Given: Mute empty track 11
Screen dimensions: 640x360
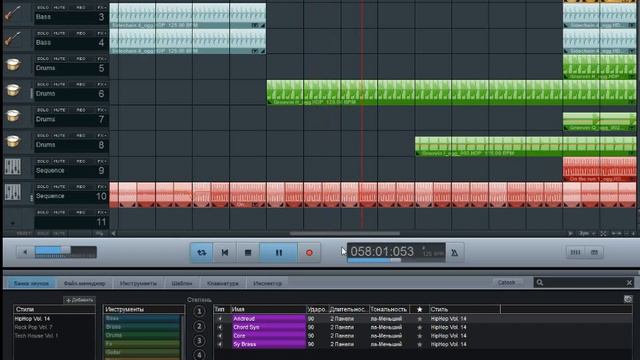Looking at the screenshot, I should tap(59, 213).
